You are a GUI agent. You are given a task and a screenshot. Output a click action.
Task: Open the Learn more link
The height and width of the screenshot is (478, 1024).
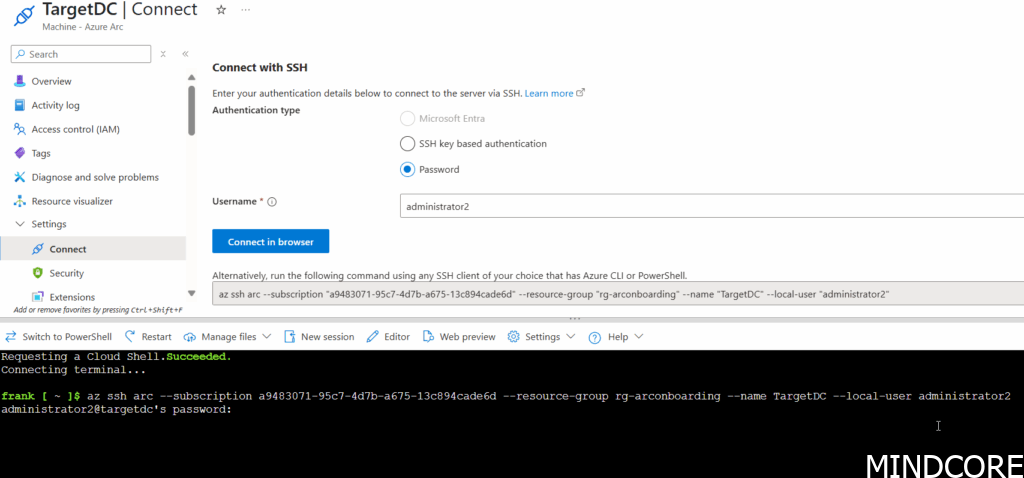pos(554,93)
